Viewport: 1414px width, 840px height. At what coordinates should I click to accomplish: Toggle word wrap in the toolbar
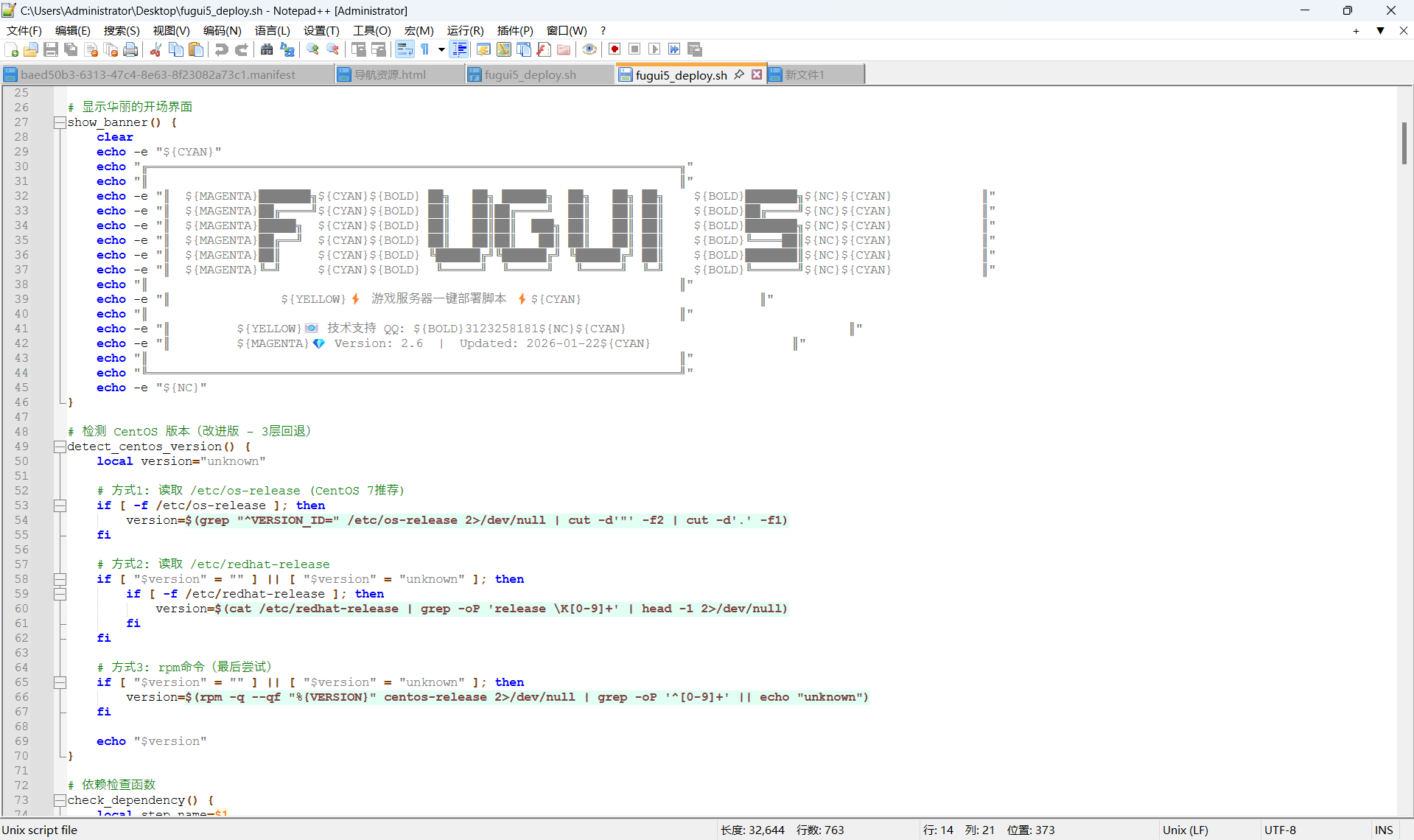click(405, 49)
